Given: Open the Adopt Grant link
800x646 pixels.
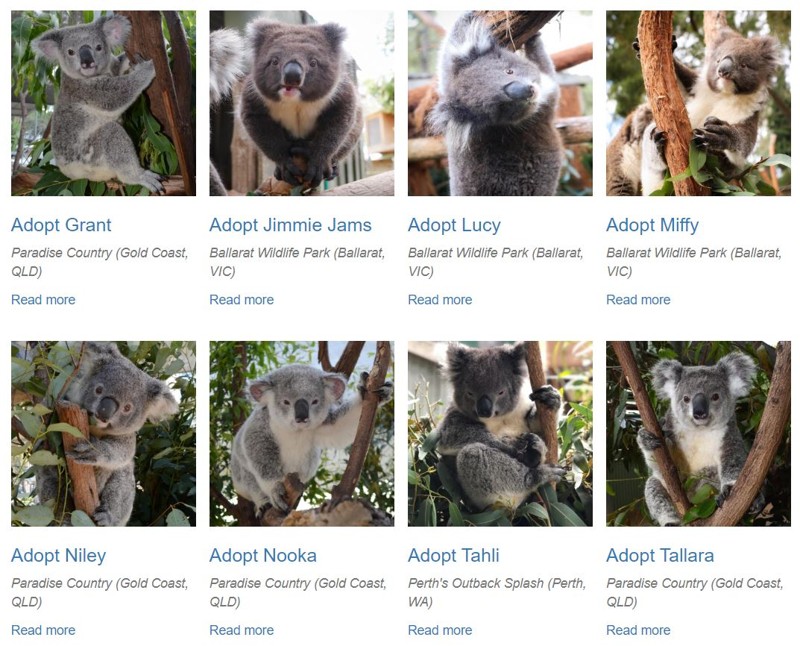Looking at the screenshot, I should [x=61, y=225].
